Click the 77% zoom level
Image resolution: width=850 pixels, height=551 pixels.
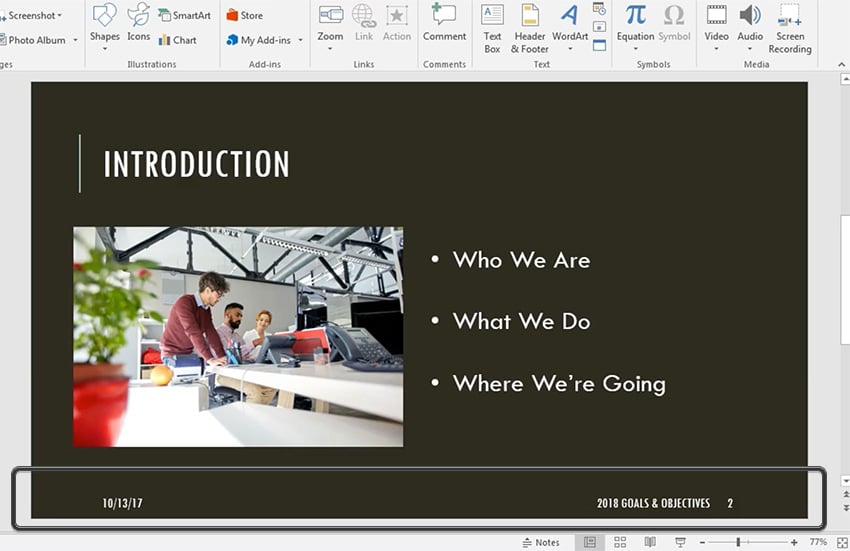click(817, 542)
